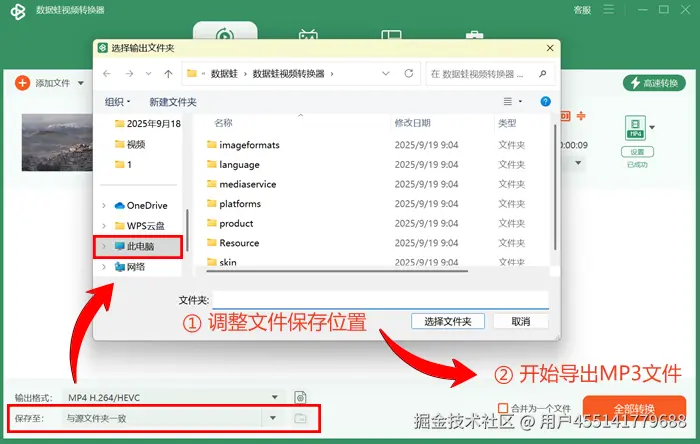Image resolution: width=700 pixels, height=444 pixels.
Task: Select the language folder
Action: coord(233,164)
